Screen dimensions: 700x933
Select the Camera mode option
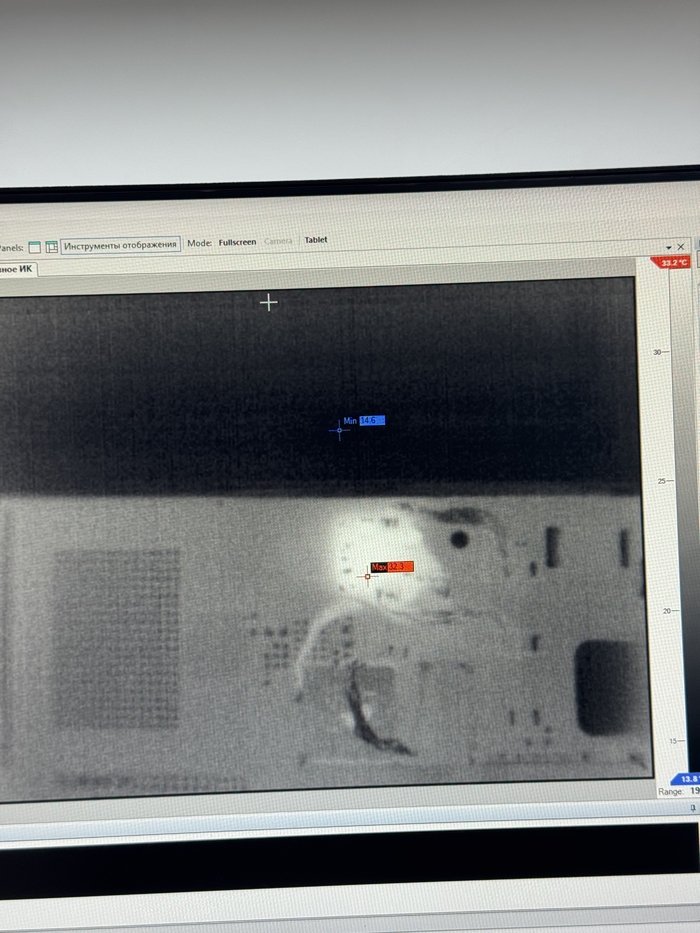(278, 242)
